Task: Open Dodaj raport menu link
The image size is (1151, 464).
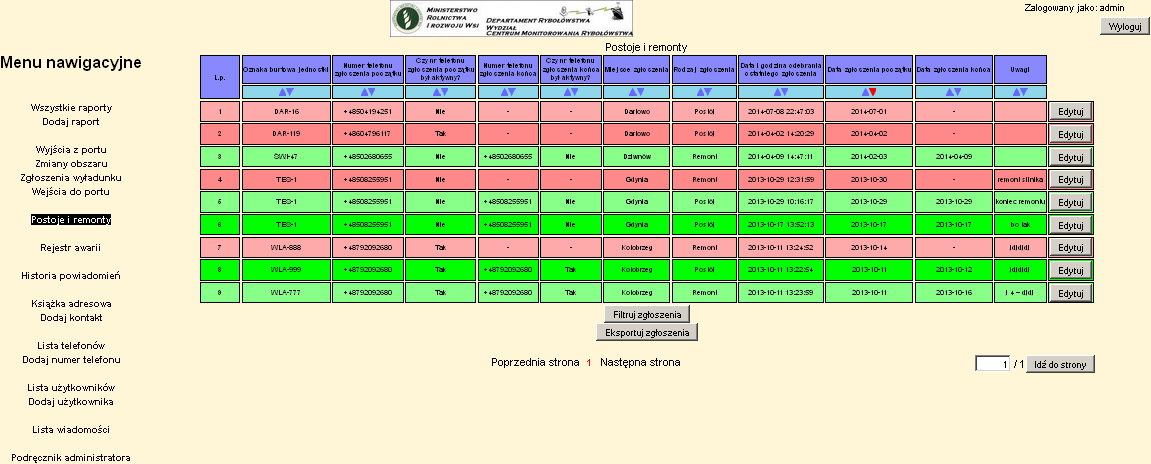Action: (x=71, y=122)
